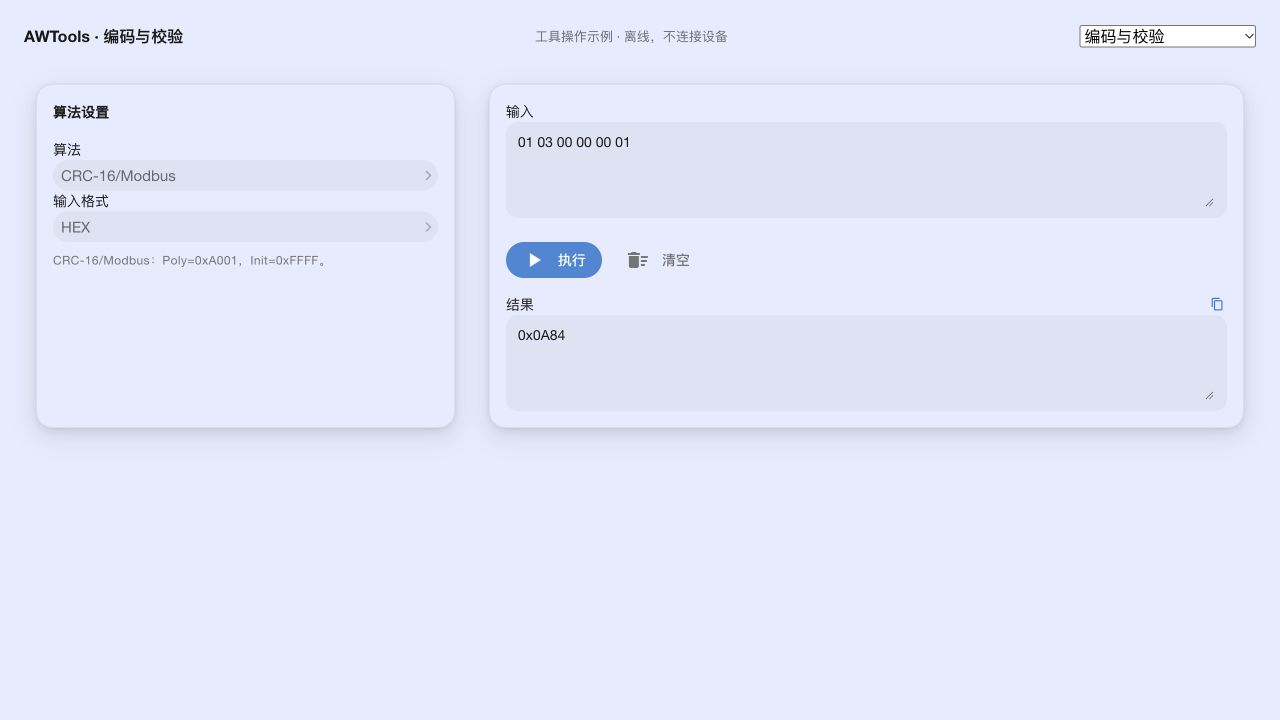Click the chevron on the algorithm selector
1280x720 pixels.
428,175
